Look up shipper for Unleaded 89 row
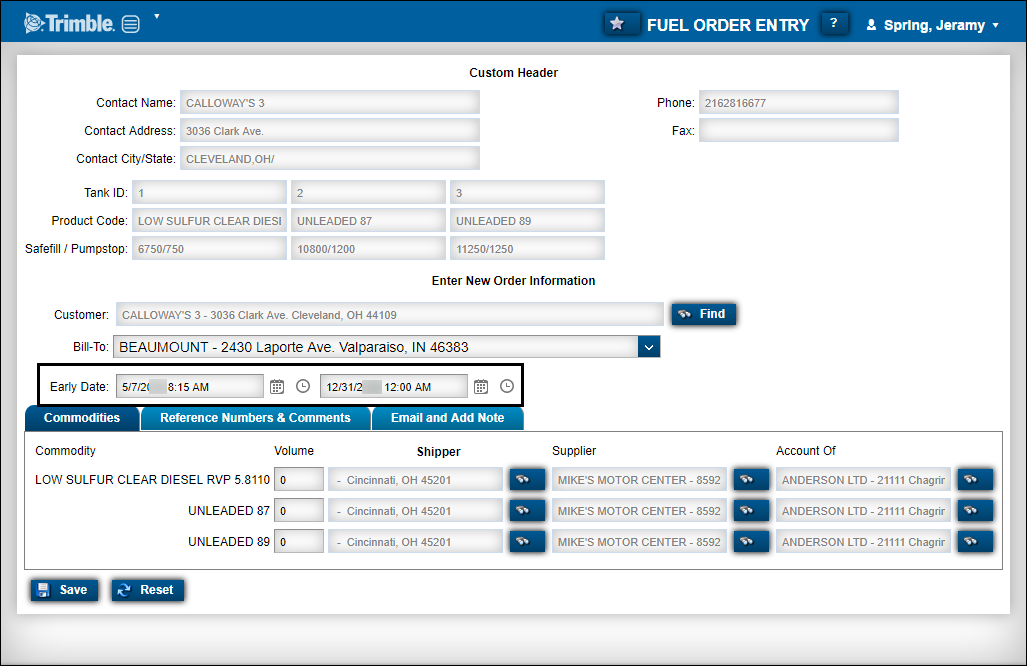This screenshot has width=1027, height=666. click(x=527, y=542)
